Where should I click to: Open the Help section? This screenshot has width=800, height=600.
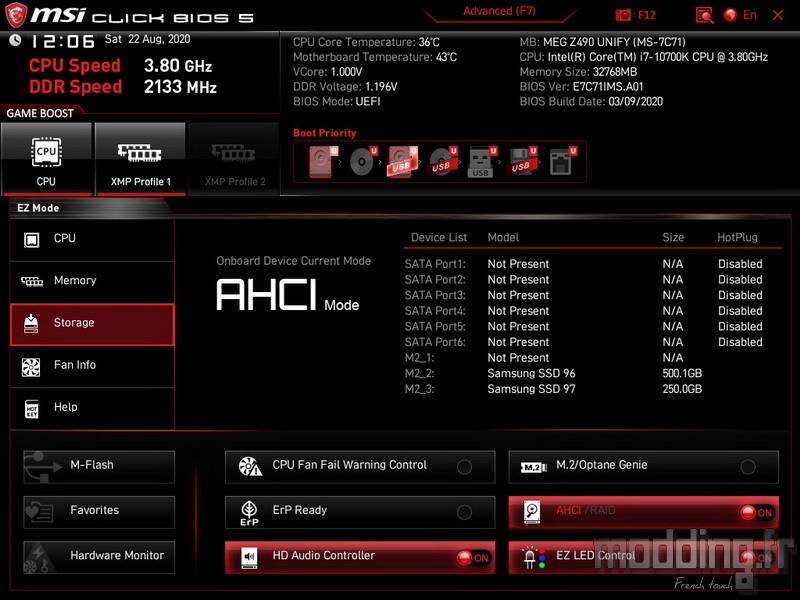pyautogui.click(x=92, y=408)
